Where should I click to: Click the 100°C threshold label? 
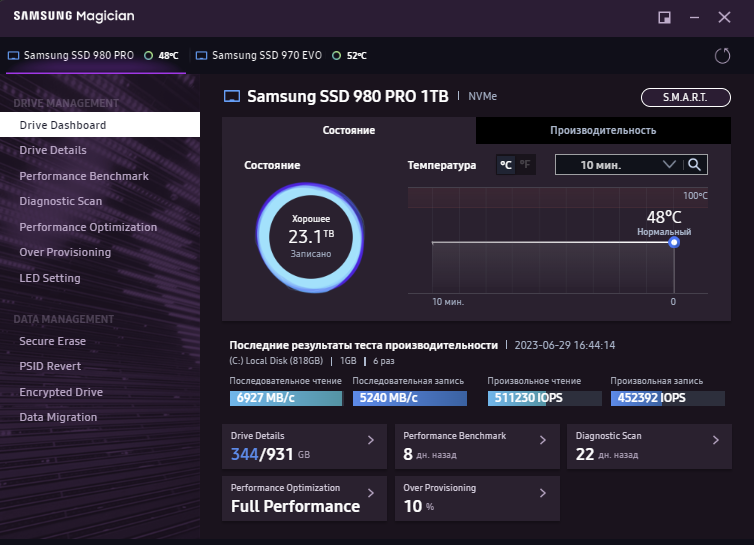coord(695,196)
